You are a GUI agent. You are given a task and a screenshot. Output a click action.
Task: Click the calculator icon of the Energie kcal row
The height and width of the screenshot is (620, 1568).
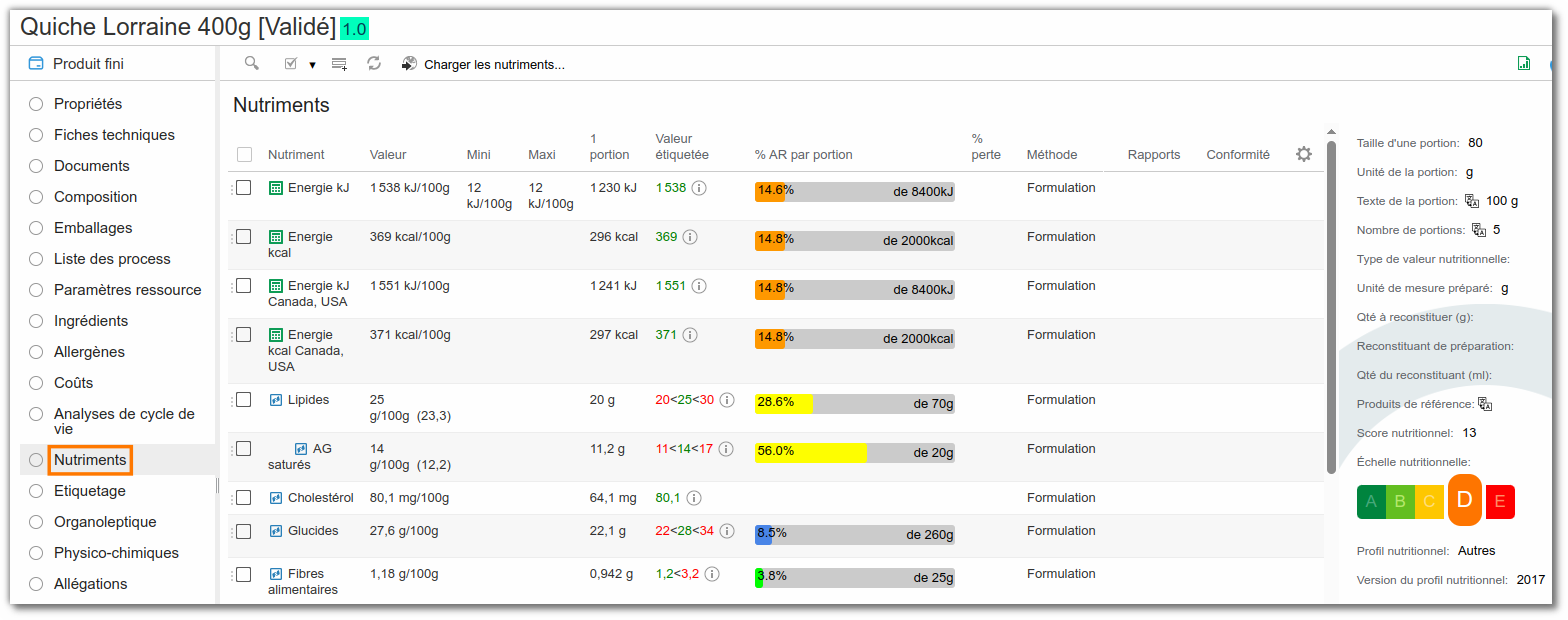[x=276, y=237]
